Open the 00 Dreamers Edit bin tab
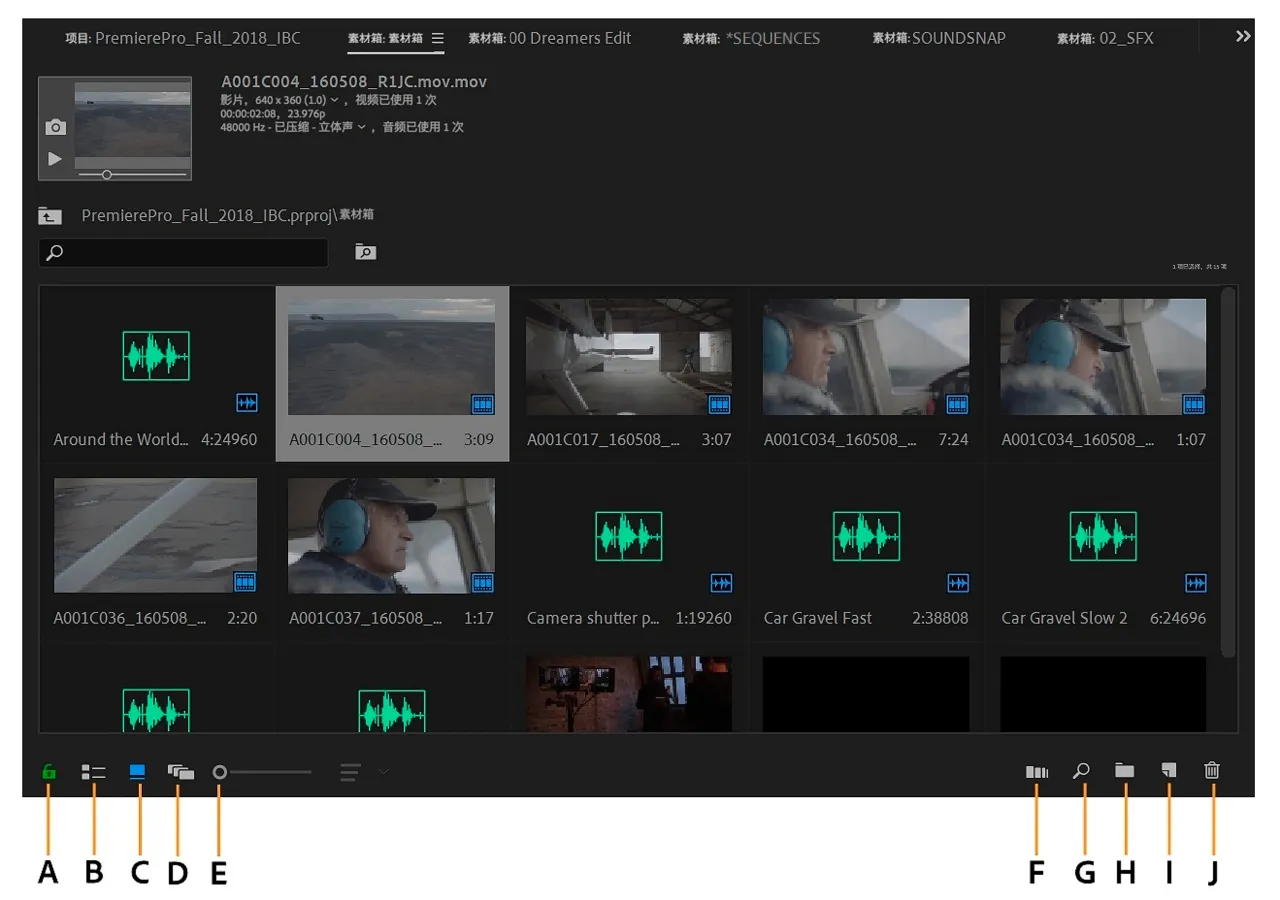The image size is (1280, 900). point(550,38)
